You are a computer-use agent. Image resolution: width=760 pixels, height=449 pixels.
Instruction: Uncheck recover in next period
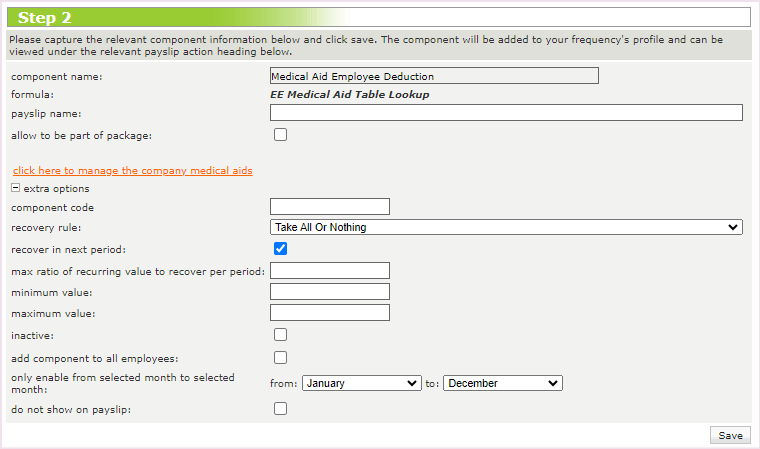point(281,249)
